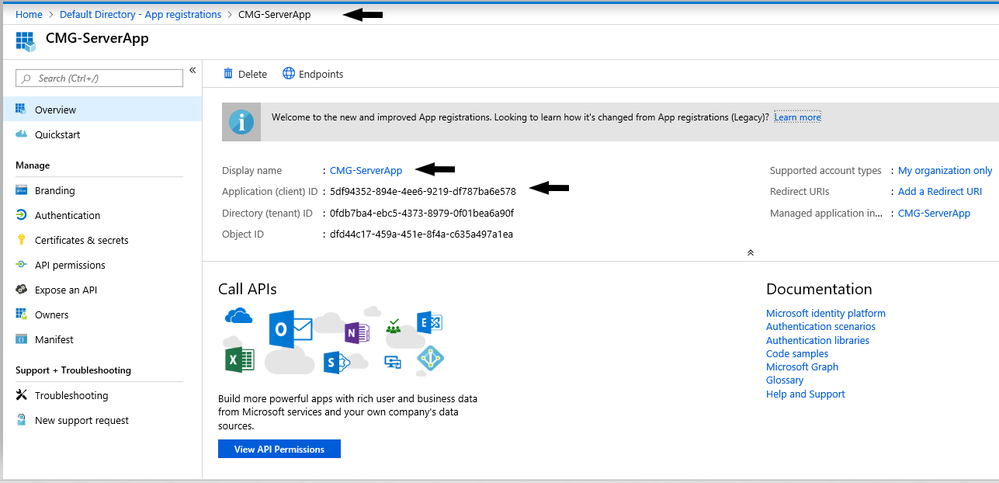
Task: Collapse the sidebar with the double chevron
Action: point(192,70)
